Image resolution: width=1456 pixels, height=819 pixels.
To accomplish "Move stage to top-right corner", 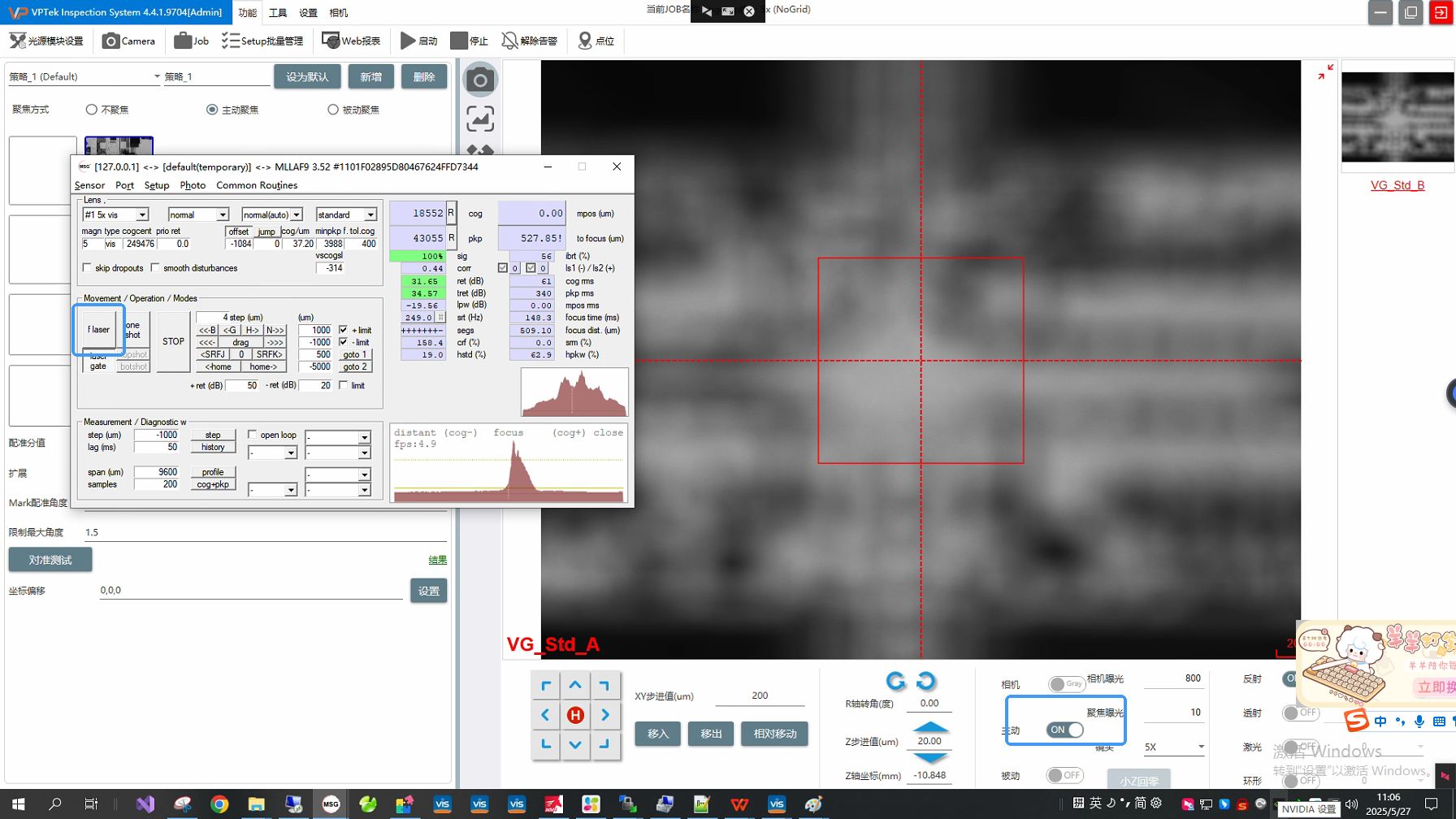I will [604, 686].
